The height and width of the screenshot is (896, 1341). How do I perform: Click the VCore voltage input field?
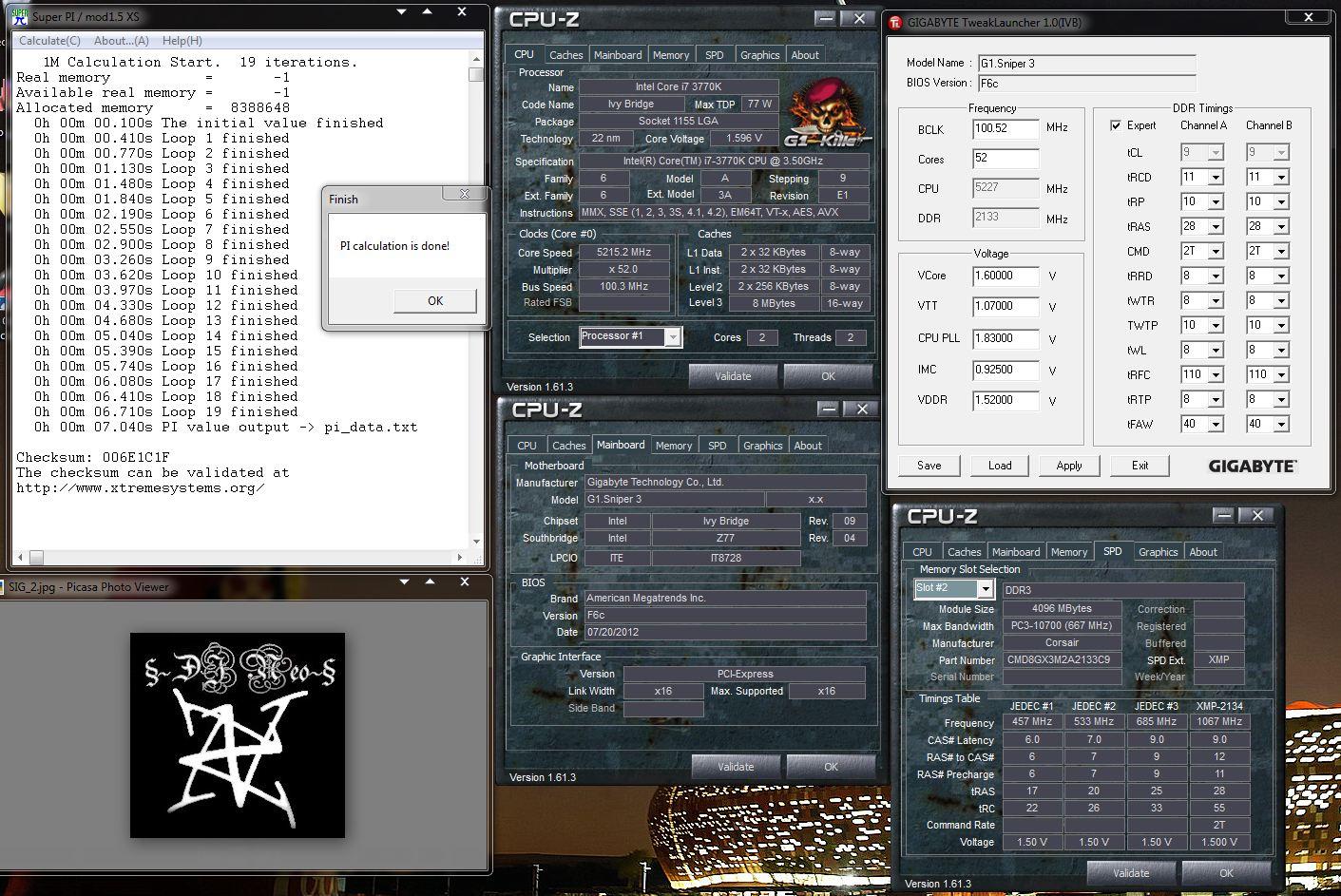coord(1006,276)
